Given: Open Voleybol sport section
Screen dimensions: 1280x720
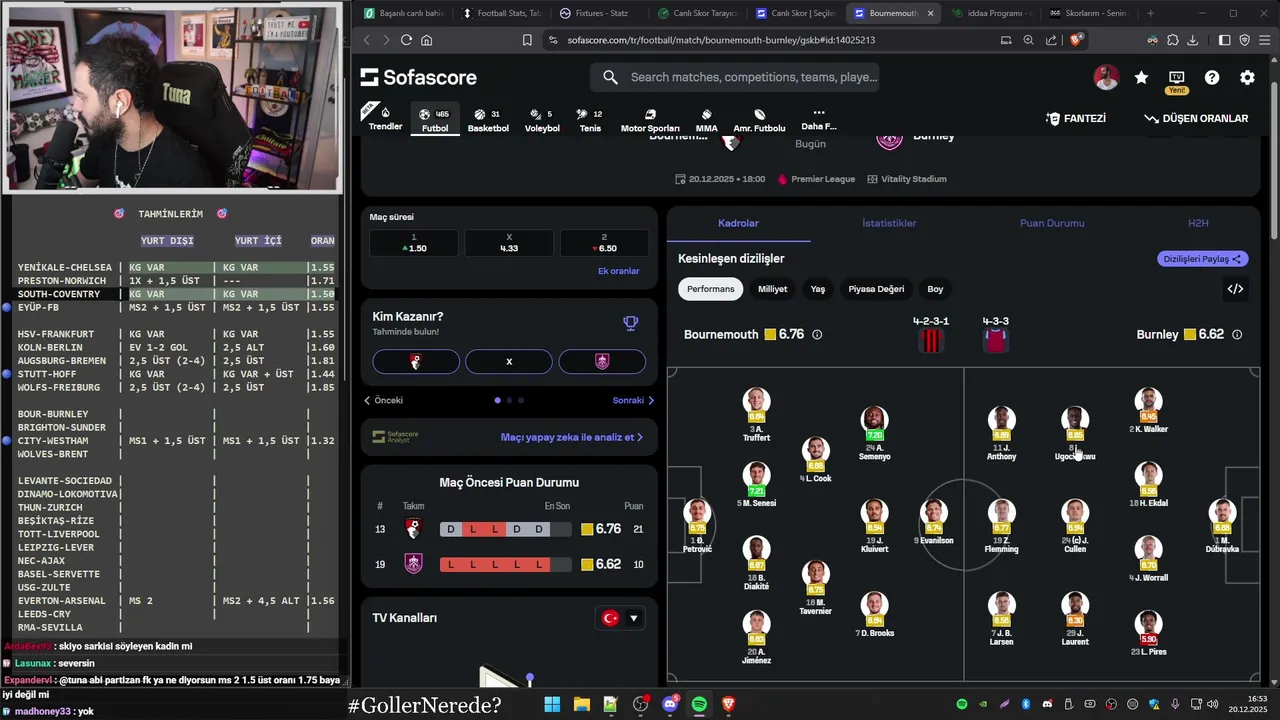Looking at the screenshot, I should click(x=542, y=120).
